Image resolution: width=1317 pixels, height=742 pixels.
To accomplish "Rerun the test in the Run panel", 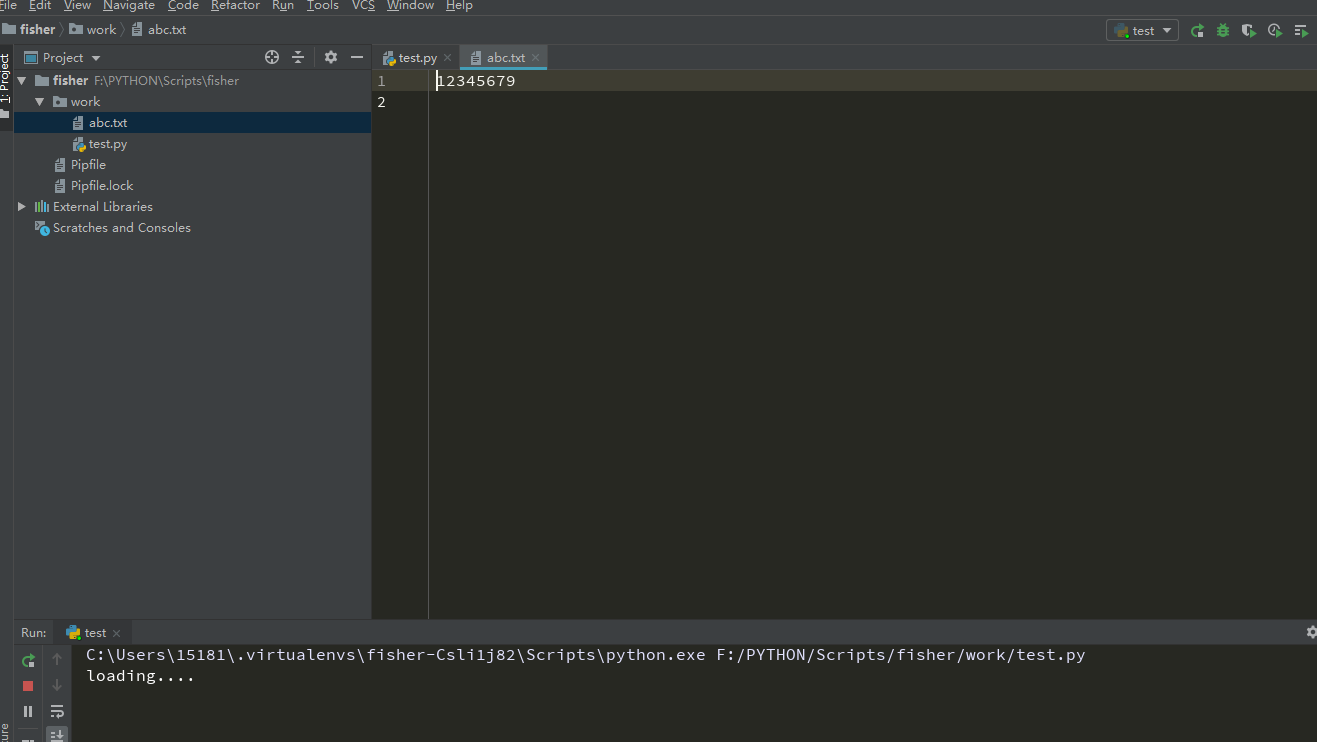I will [27, 660].
